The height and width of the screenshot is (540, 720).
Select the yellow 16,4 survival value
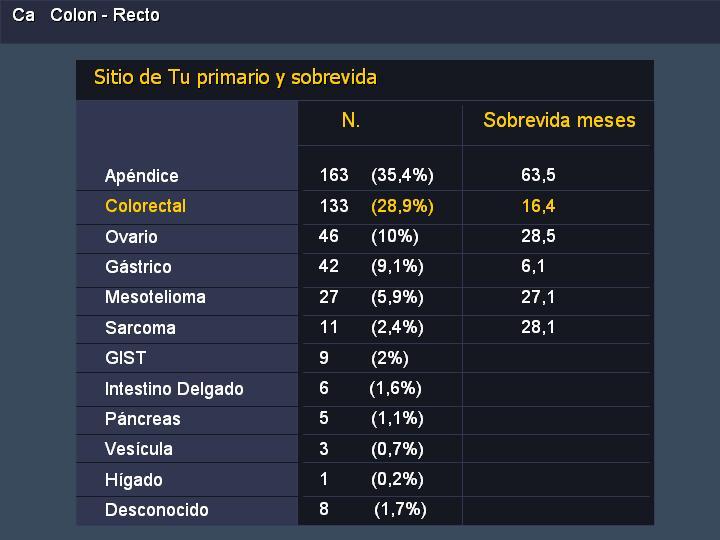538,206
